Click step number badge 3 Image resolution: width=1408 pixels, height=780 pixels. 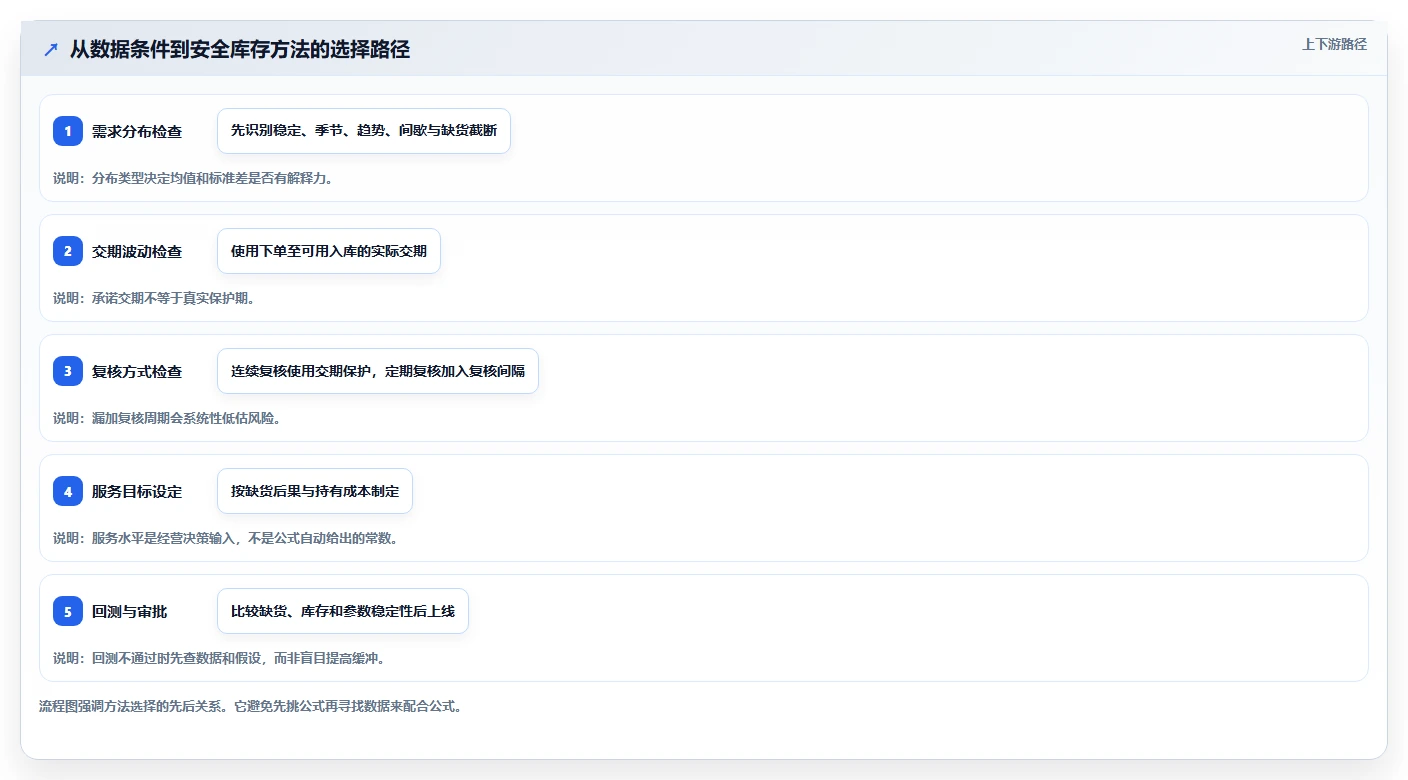point(68,371)
